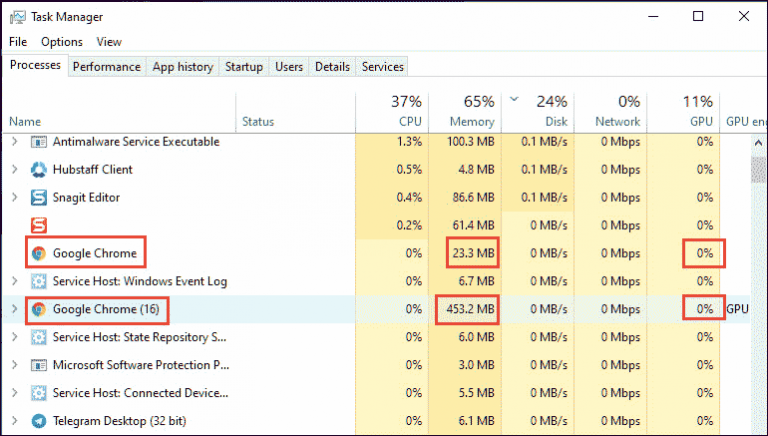
Task: Click the 1.3% CPU value
Action: (x=409, y=142)
